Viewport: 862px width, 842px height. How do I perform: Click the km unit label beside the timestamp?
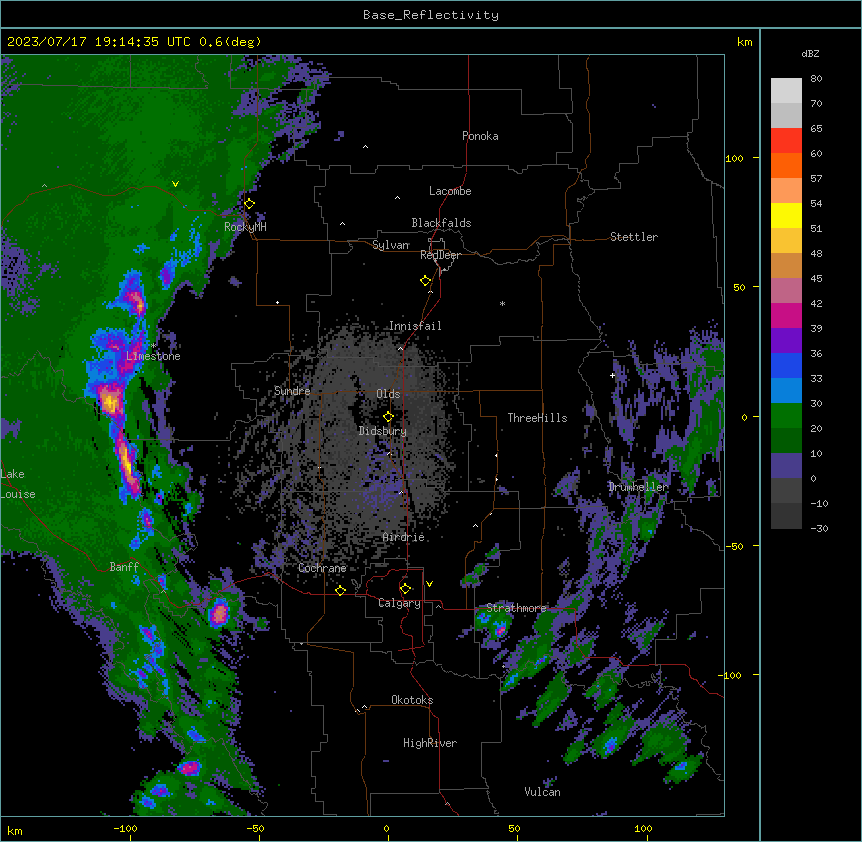(x=745, y=42)
